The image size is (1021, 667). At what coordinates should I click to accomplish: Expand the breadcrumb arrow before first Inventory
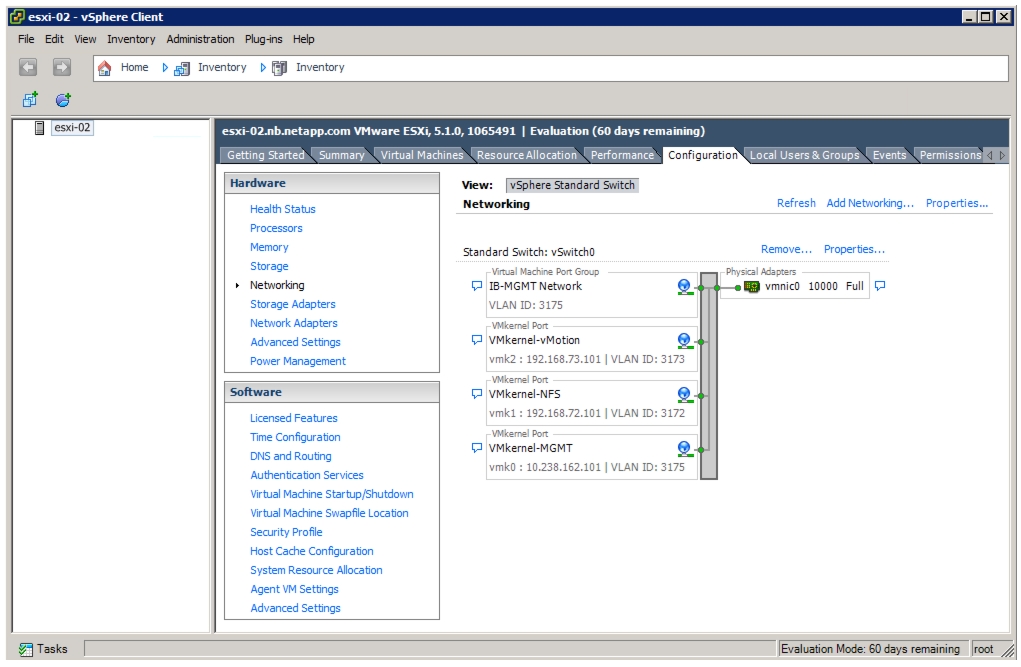pyautogui.click(x=165, y=67)
